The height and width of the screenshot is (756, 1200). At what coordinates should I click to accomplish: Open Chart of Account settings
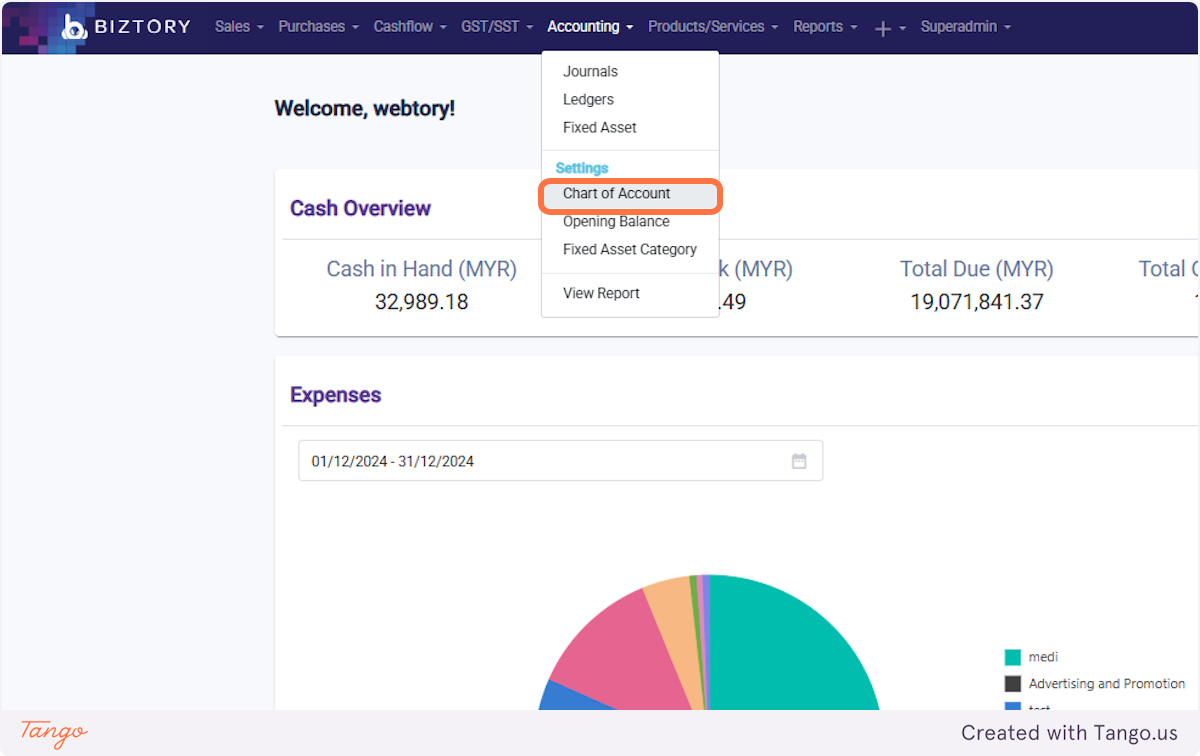tap(630, 194)
